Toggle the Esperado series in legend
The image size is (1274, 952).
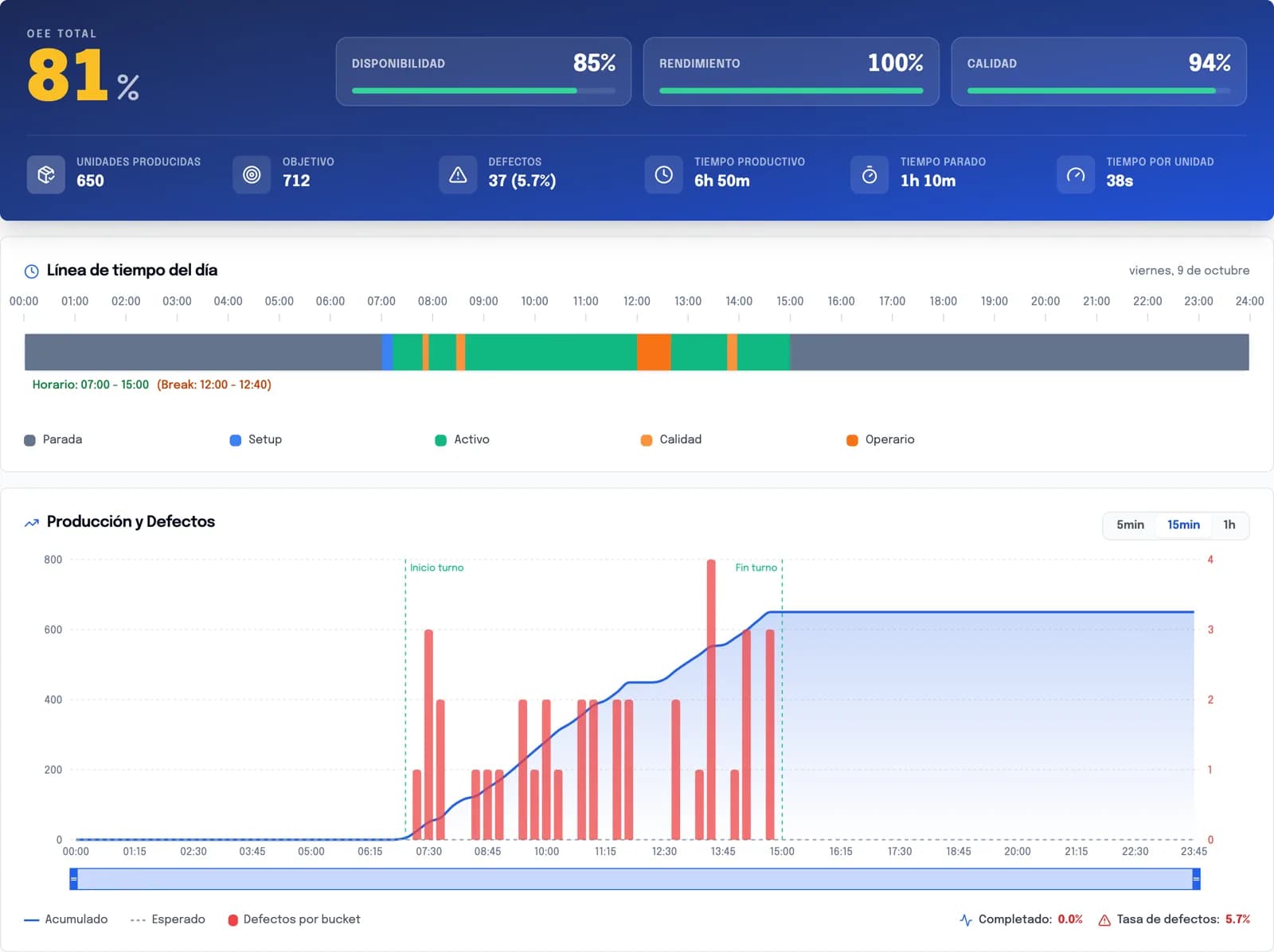[x=167, y=919]
